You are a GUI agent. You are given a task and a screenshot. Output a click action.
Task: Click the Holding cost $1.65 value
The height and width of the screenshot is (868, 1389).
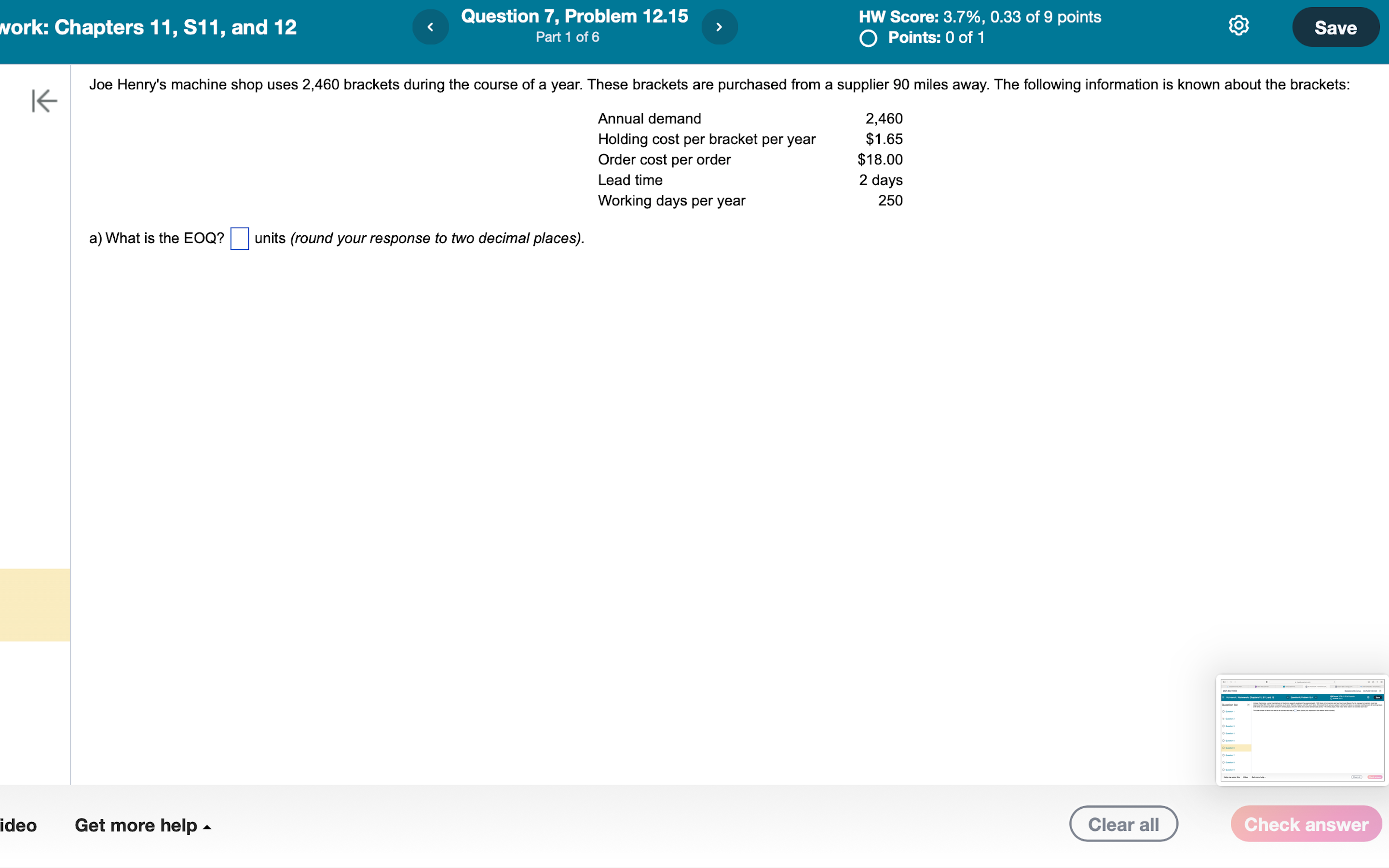coord(884,139)
